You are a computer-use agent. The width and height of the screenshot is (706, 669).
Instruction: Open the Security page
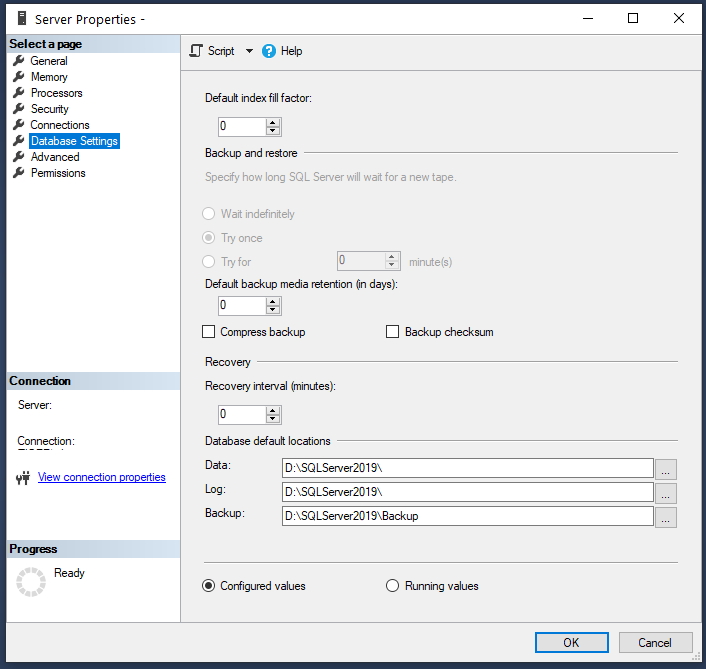click(50, 109)
